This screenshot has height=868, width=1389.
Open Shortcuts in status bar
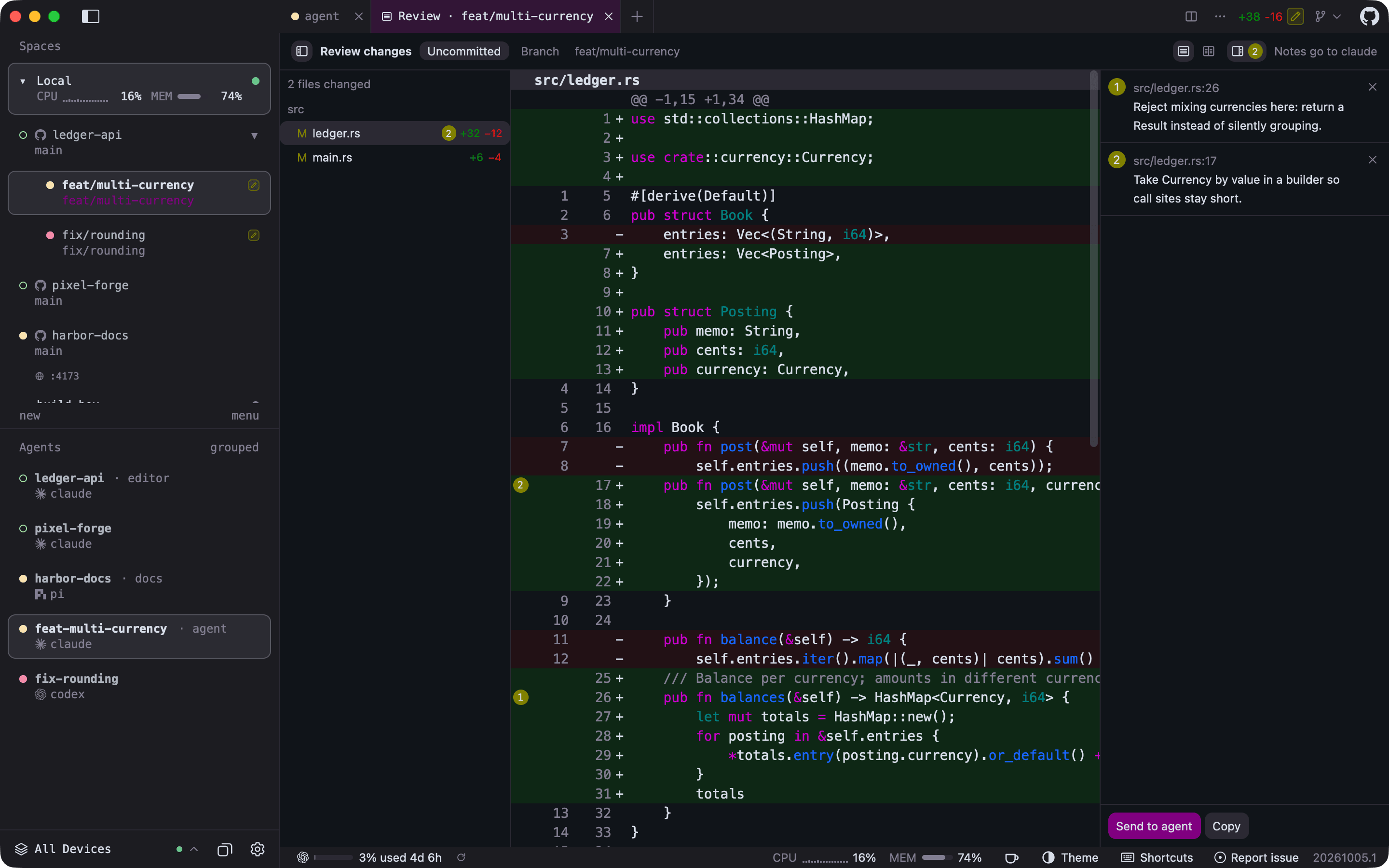point(1157,858)
